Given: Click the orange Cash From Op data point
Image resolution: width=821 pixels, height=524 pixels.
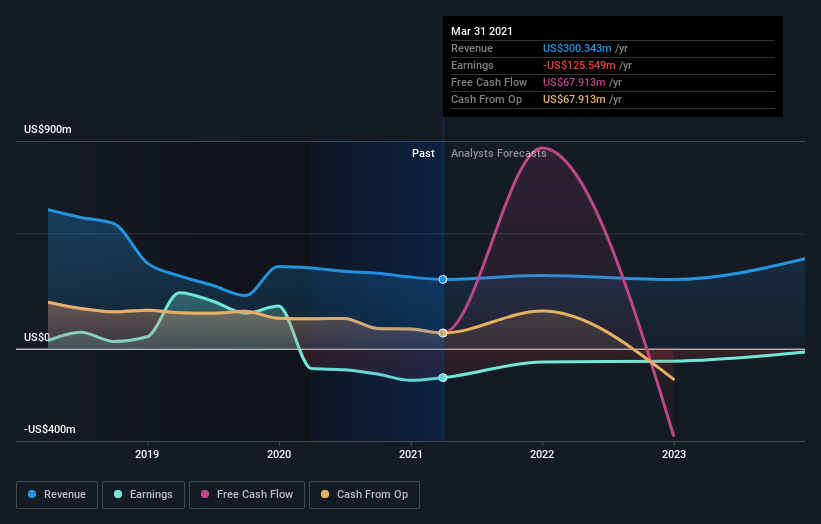Looking at the screenshot, I should [x=443, y=333].
